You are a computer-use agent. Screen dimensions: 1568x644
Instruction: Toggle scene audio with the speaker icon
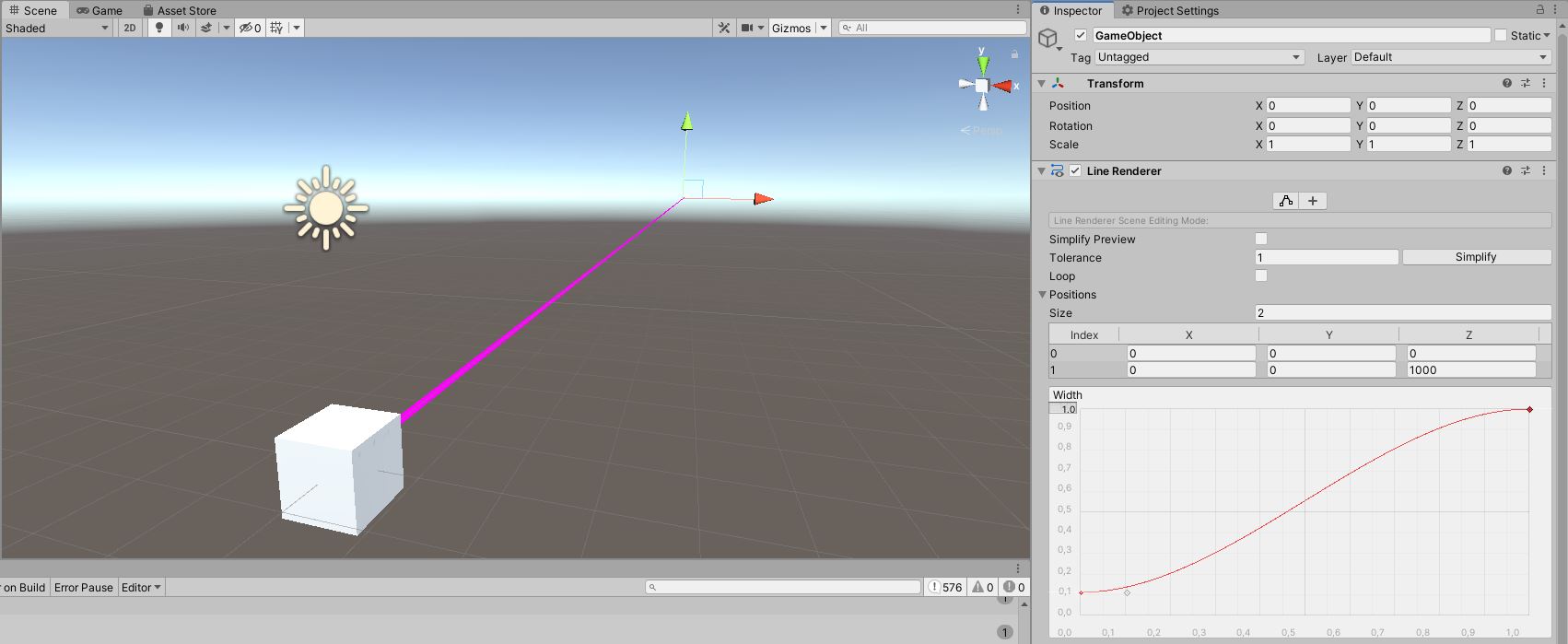tap(182, 28)
